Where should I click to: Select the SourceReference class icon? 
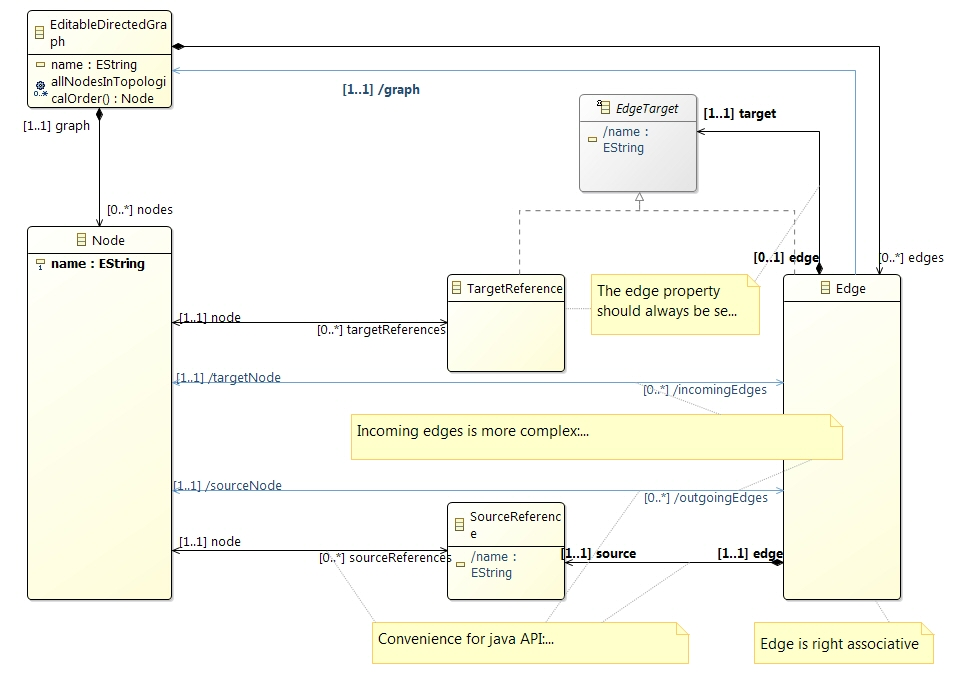click(457, 524)
